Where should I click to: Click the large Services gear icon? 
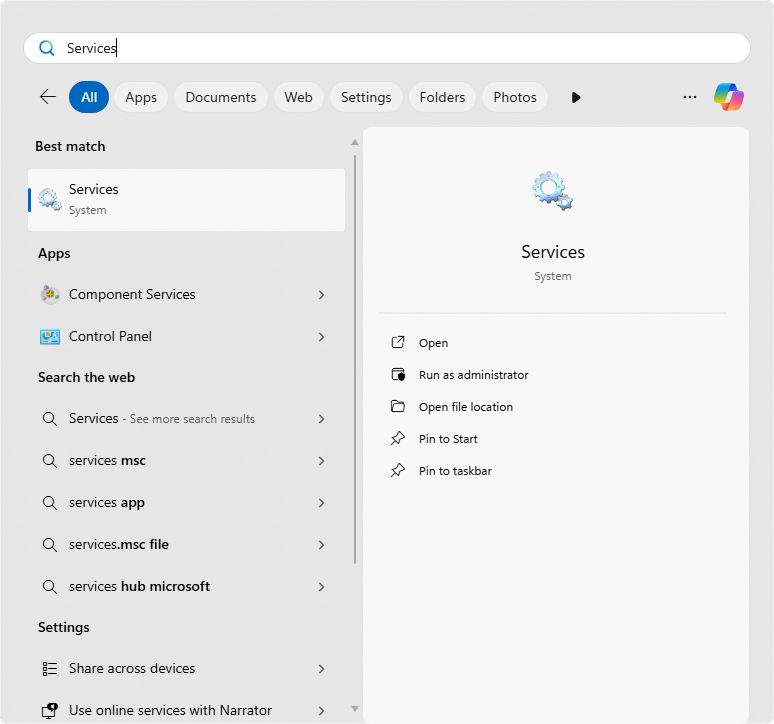552,190
